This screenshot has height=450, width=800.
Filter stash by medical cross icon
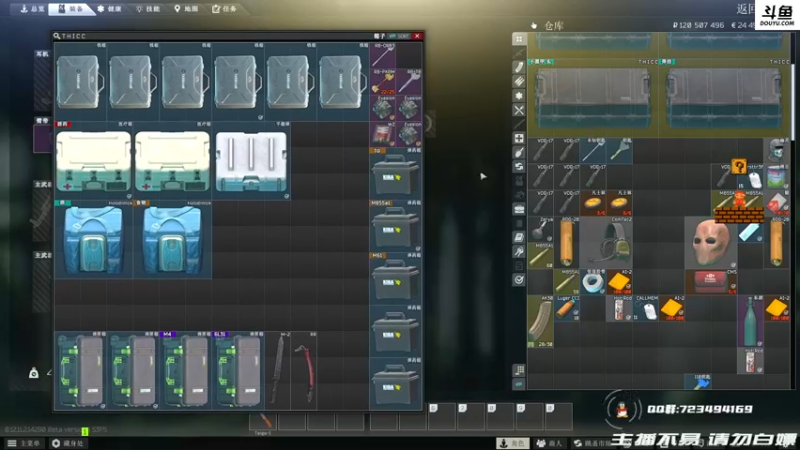(x=519, y=138)
